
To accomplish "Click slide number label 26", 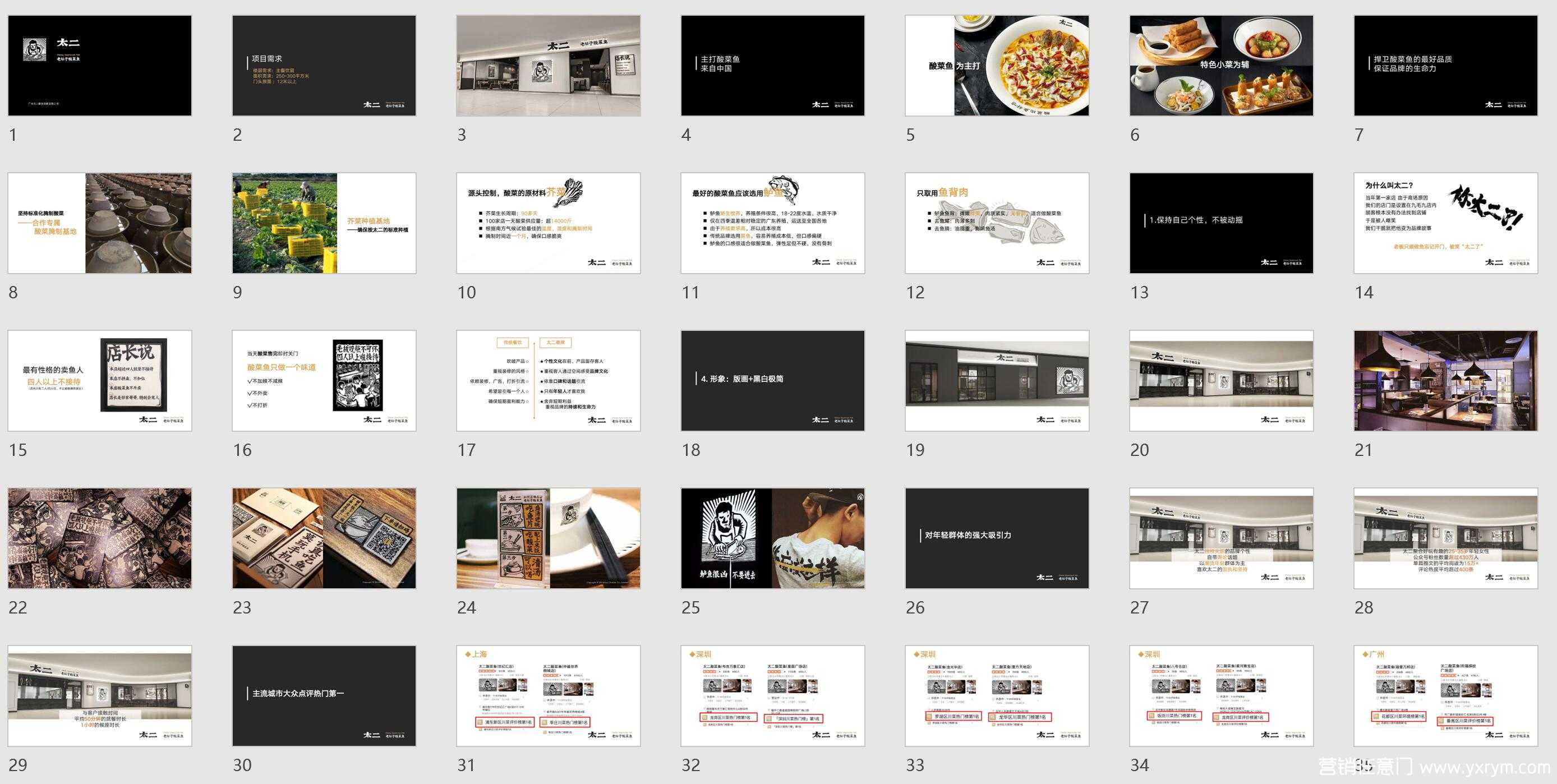I will point(915,607).
